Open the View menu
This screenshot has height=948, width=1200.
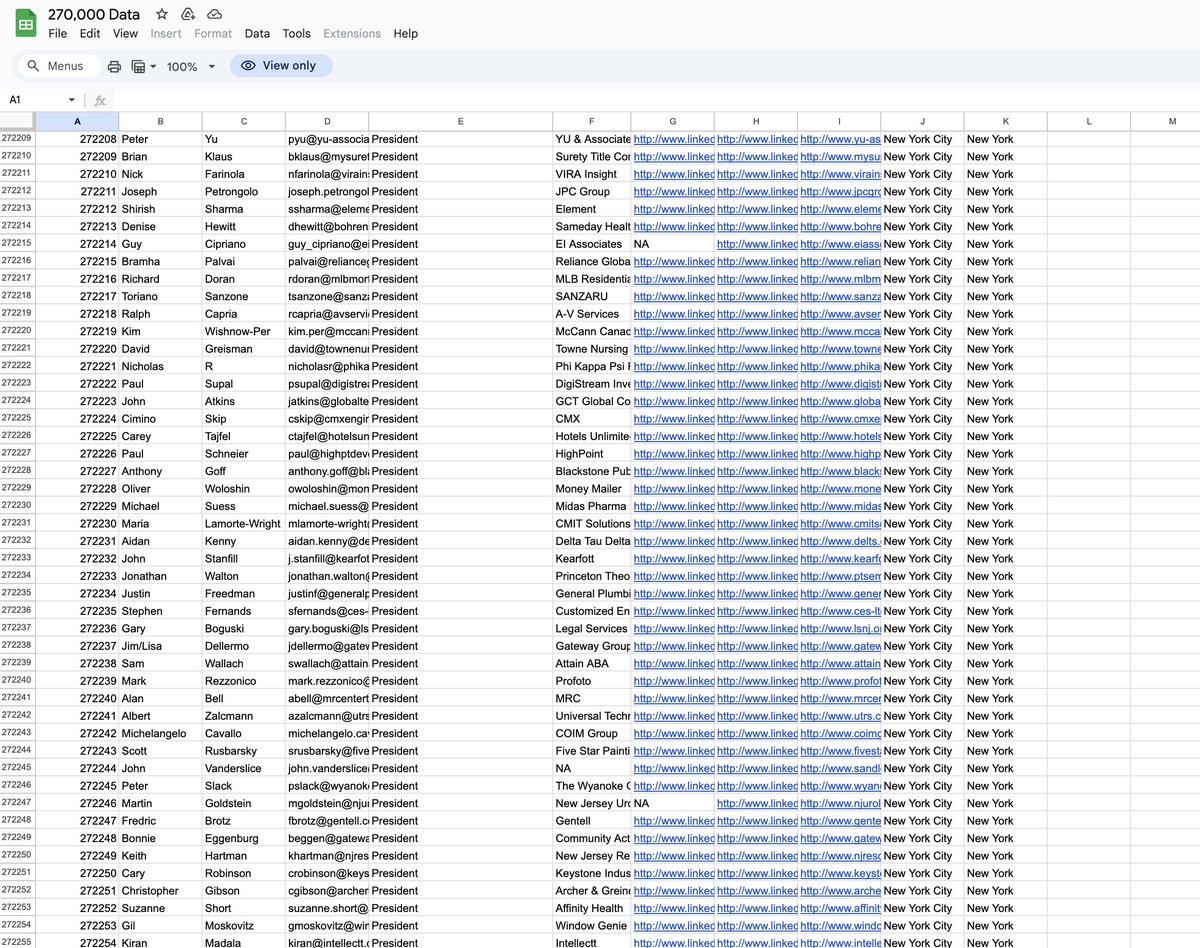[125, 33]
